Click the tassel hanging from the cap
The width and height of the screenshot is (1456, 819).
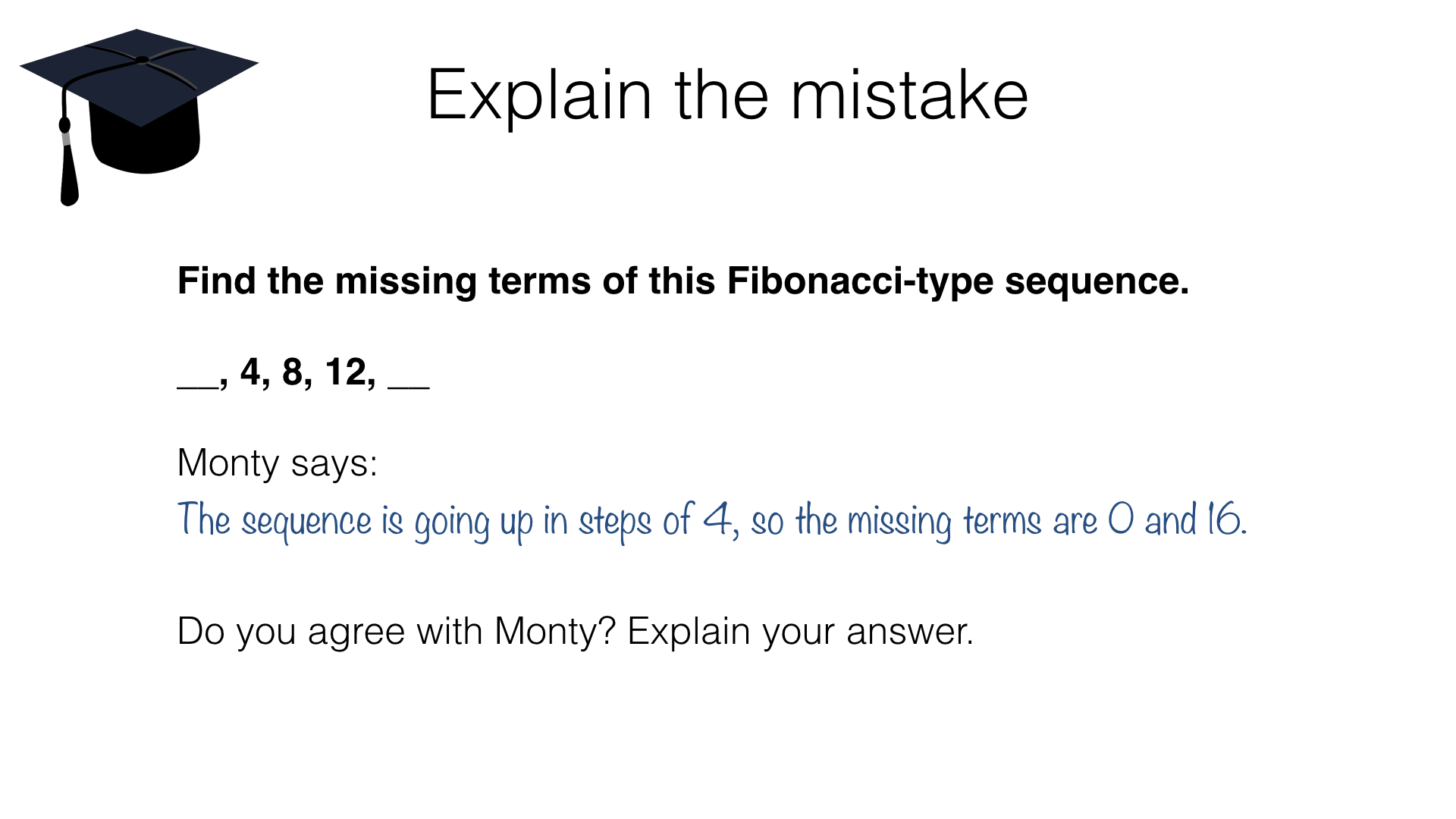click(68, 171)
